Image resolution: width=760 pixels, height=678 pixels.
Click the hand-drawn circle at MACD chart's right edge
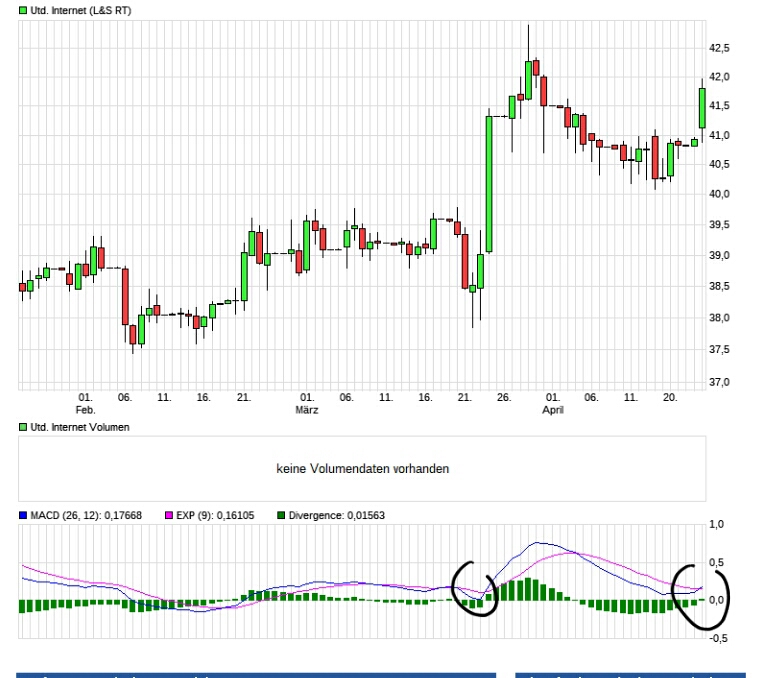pos(699,596)
